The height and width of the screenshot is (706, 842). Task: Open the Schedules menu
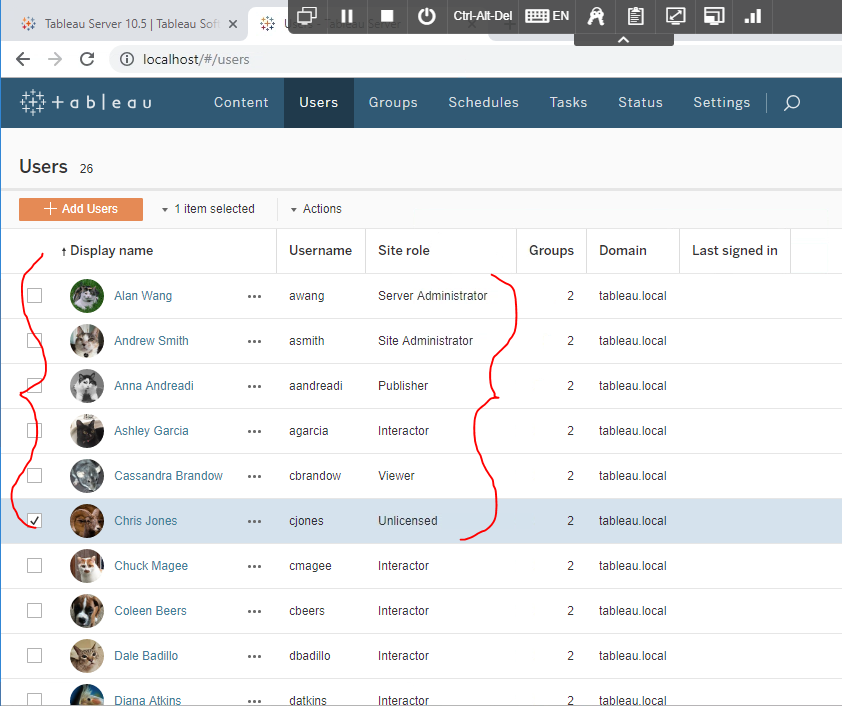[483, 102]
